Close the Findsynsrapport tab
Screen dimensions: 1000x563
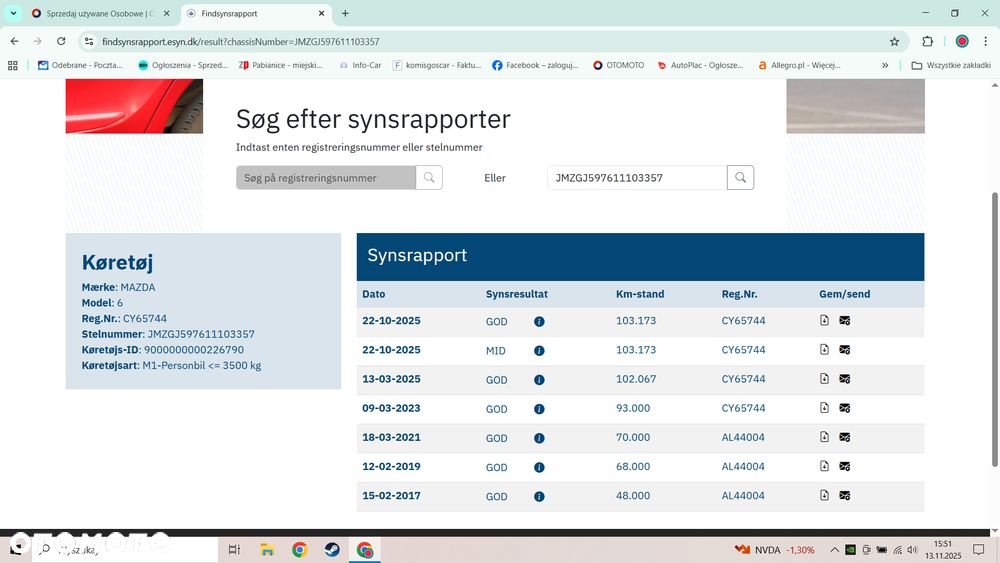tap(321, 13)
